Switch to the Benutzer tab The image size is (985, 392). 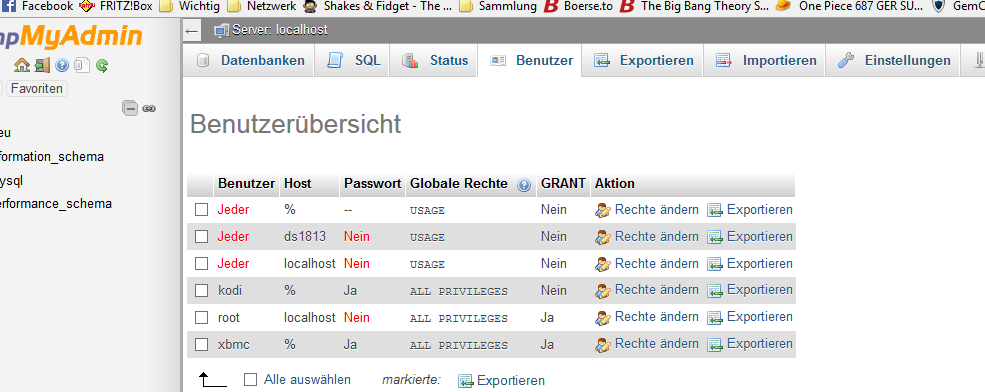click(530, 60)
